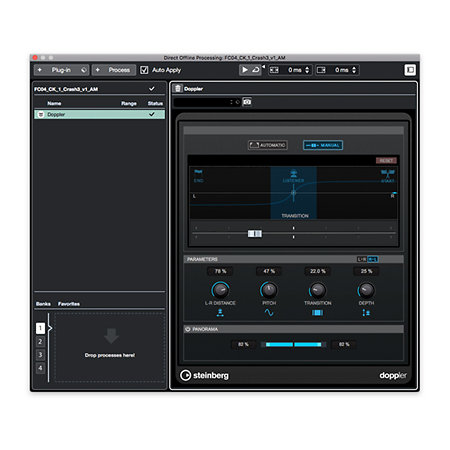
Task: Click the Panorama width slider bar
Action: pos(293,344)
